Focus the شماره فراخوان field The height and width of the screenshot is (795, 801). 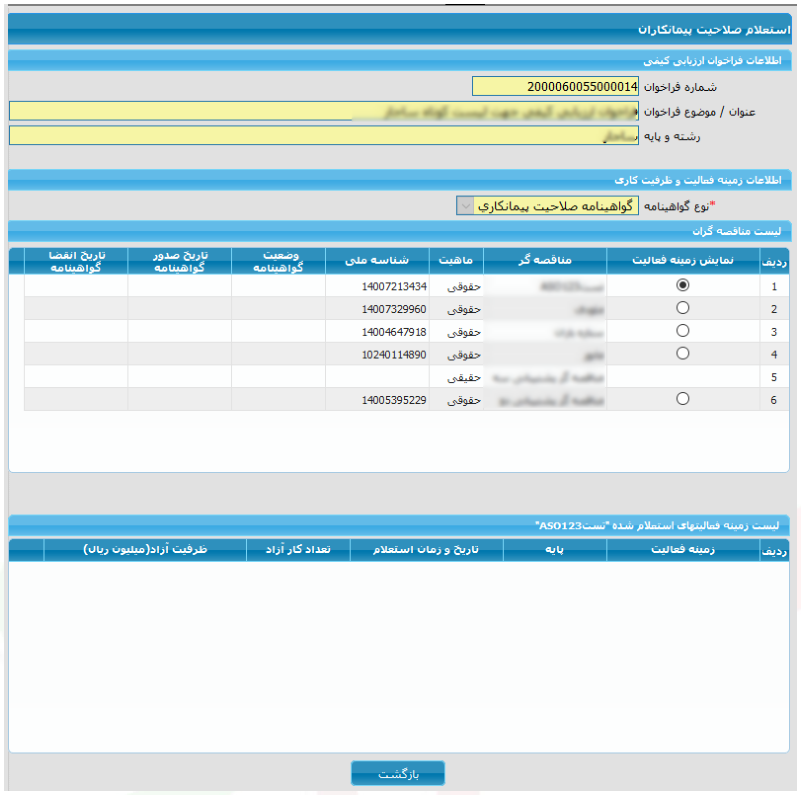tap(555, 86)
